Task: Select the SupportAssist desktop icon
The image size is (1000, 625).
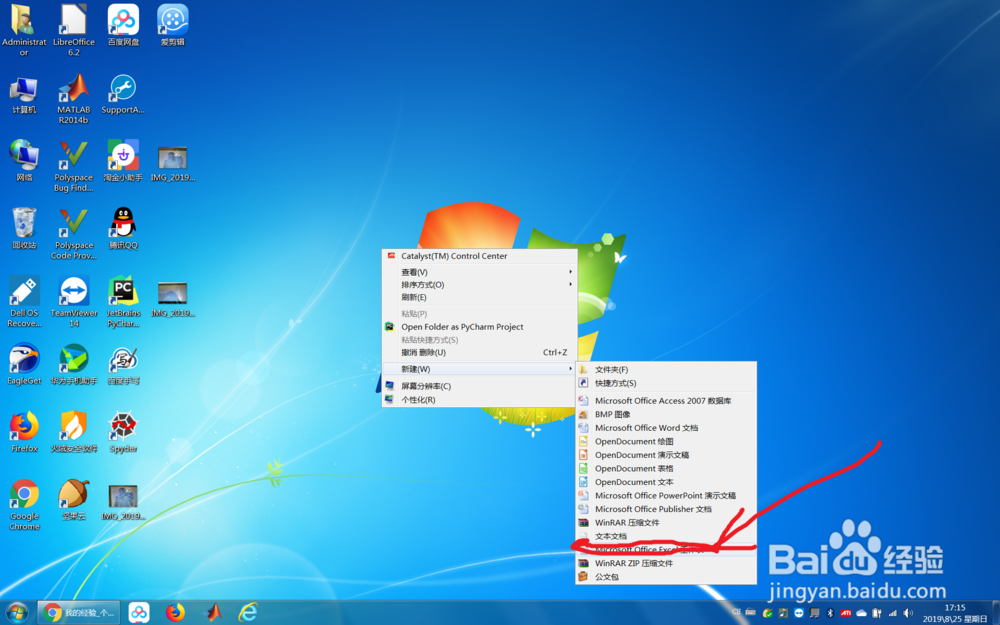Action: click(122, 94)
